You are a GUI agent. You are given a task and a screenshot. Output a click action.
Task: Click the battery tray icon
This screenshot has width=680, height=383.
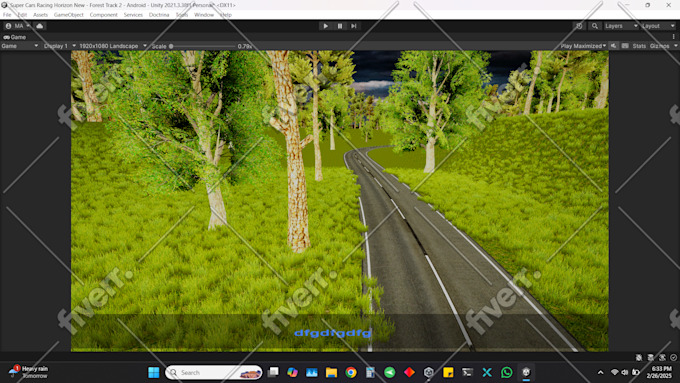tap(636, 372)
